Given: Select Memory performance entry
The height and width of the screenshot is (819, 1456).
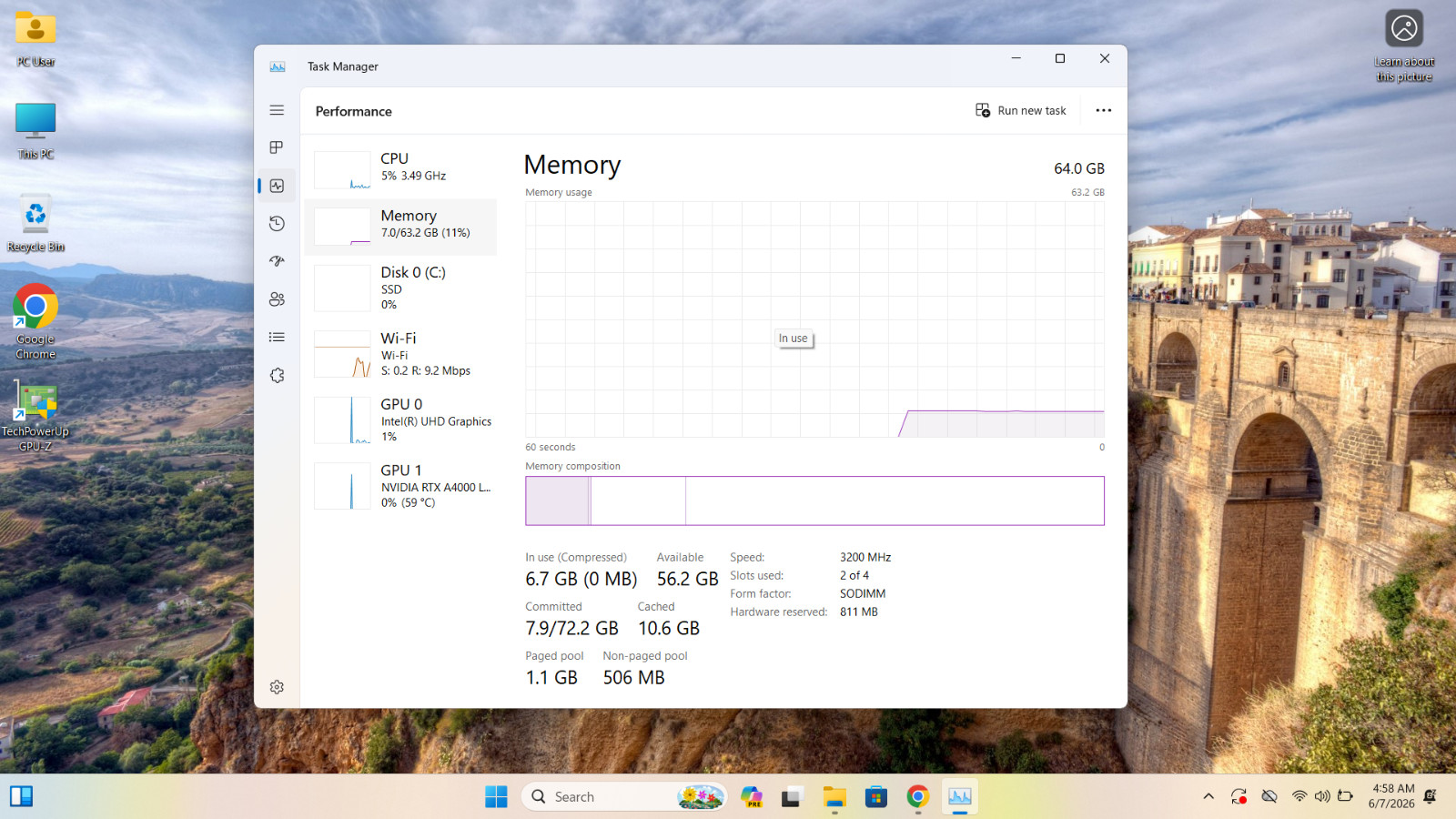Looking at the screenshot, I should coord(400,227).
